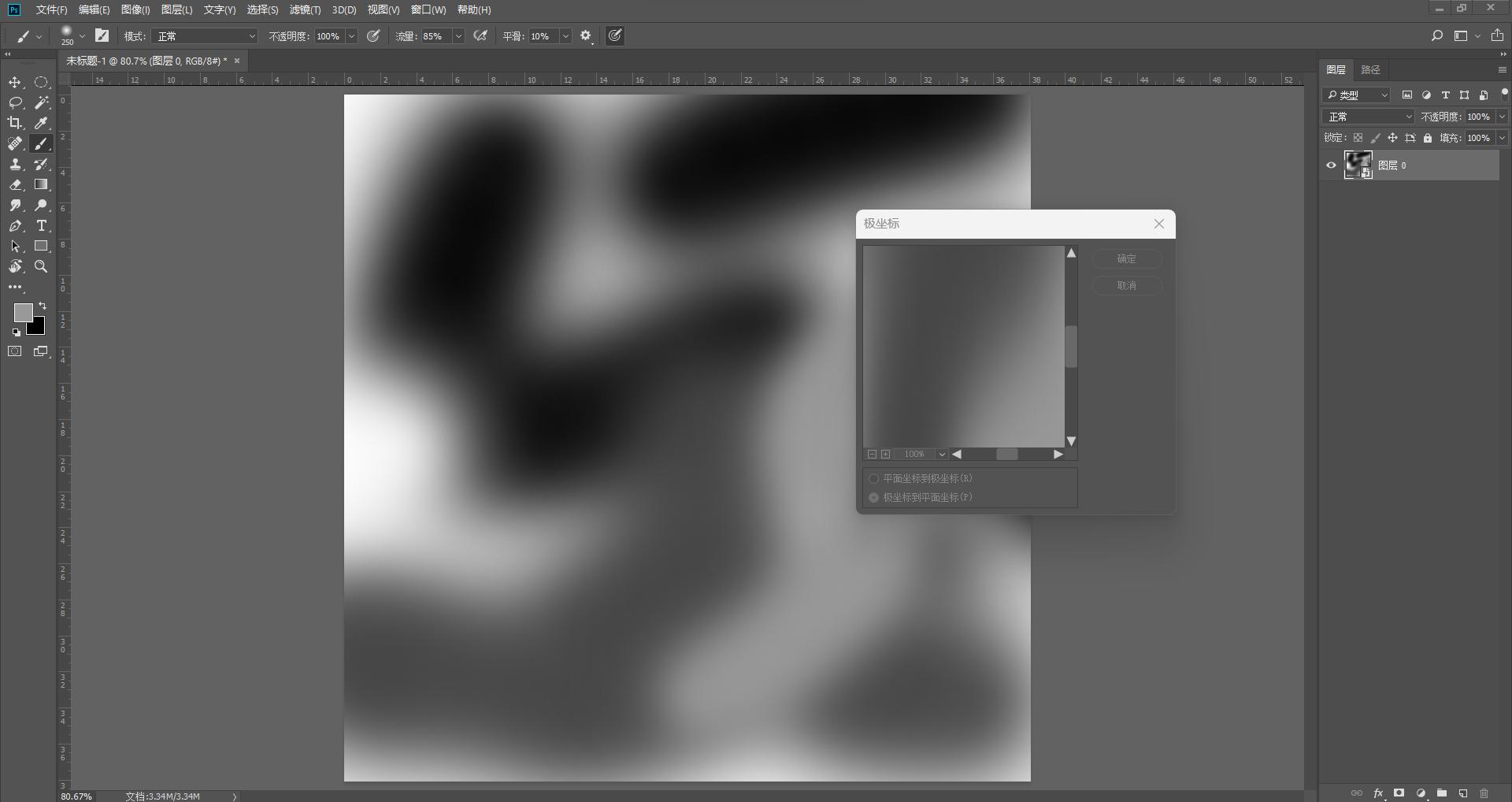Open the foreground color swatch
The width and height of the screenshot is (1512, 802).
23,313
